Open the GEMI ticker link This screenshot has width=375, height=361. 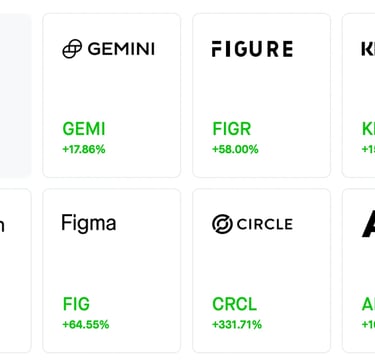click(84, 129)
